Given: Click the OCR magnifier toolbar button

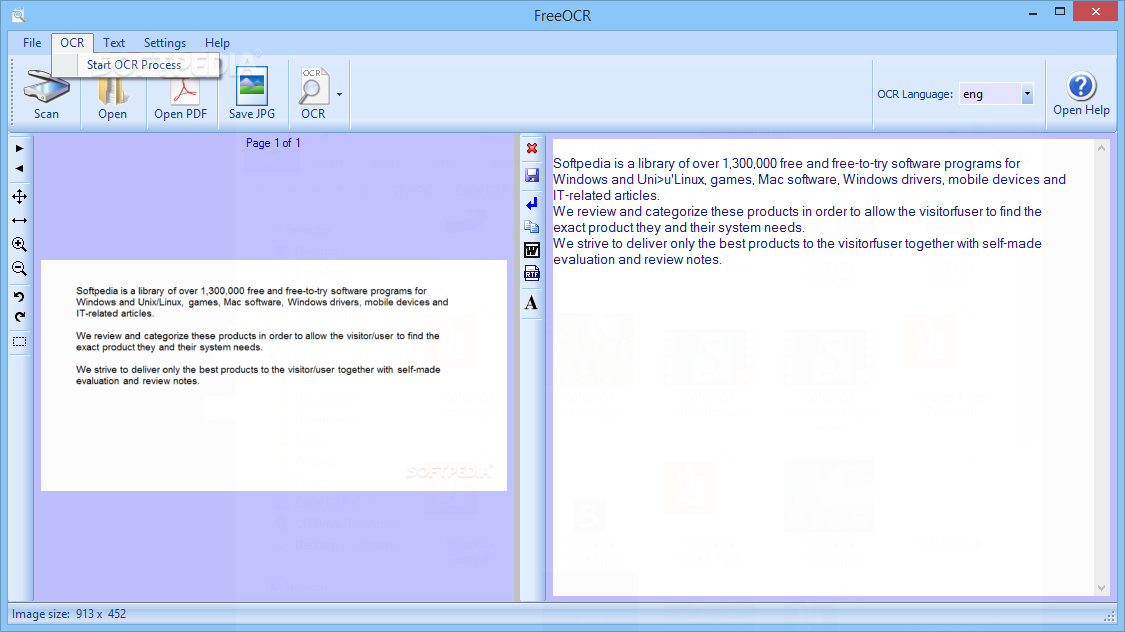Looking at the screenshot, I should (x=313, y=95).
